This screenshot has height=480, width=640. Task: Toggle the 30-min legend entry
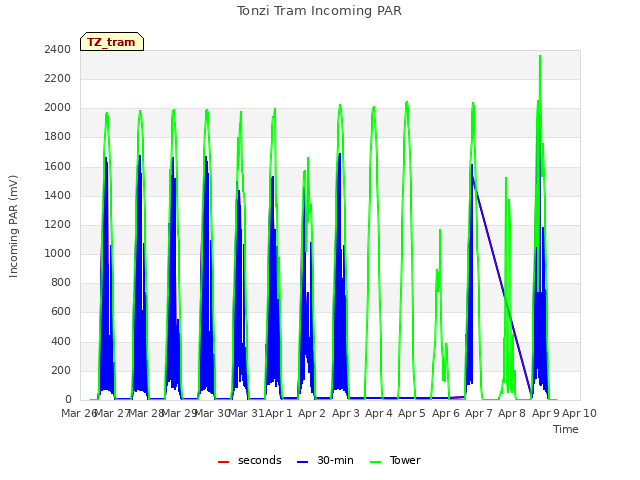(x=325, y=460)
